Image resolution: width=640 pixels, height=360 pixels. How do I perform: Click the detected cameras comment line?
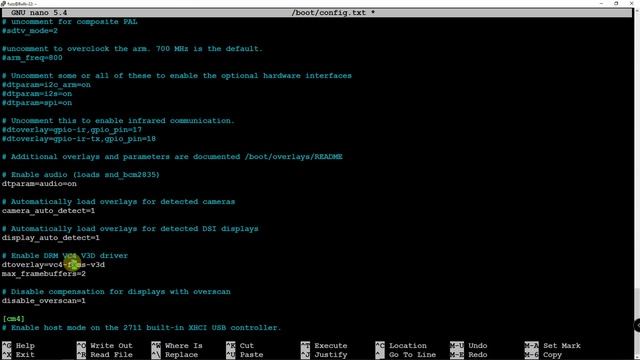click(x=118, y=202)
